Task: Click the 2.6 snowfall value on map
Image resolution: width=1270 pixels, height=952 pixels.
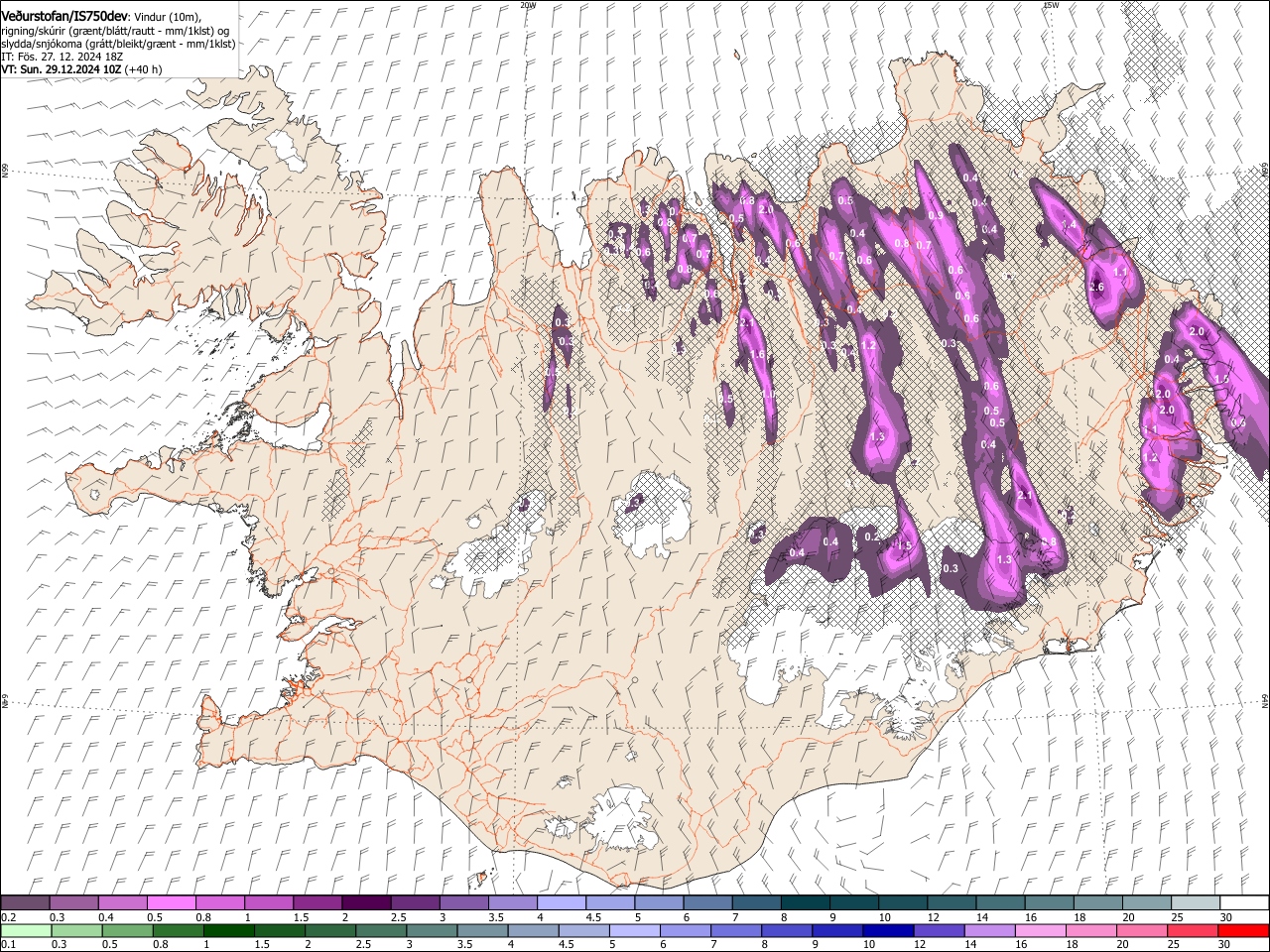Action: point(1096,288)
